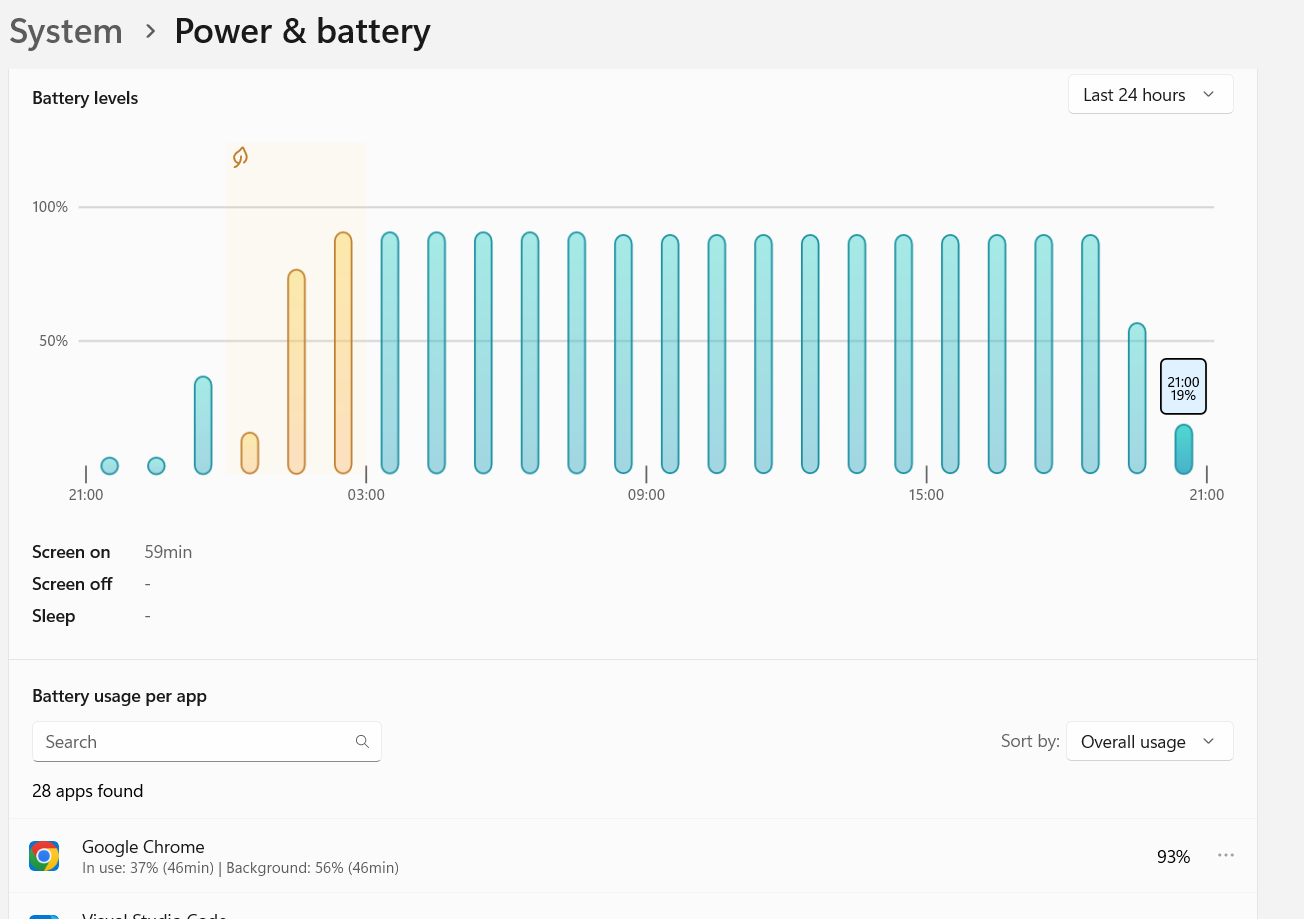Screen dimensions: 1304x919
Task: Open the Last 24 hours dropdown
Action: pyautogui.click(x=1150, y=95)
